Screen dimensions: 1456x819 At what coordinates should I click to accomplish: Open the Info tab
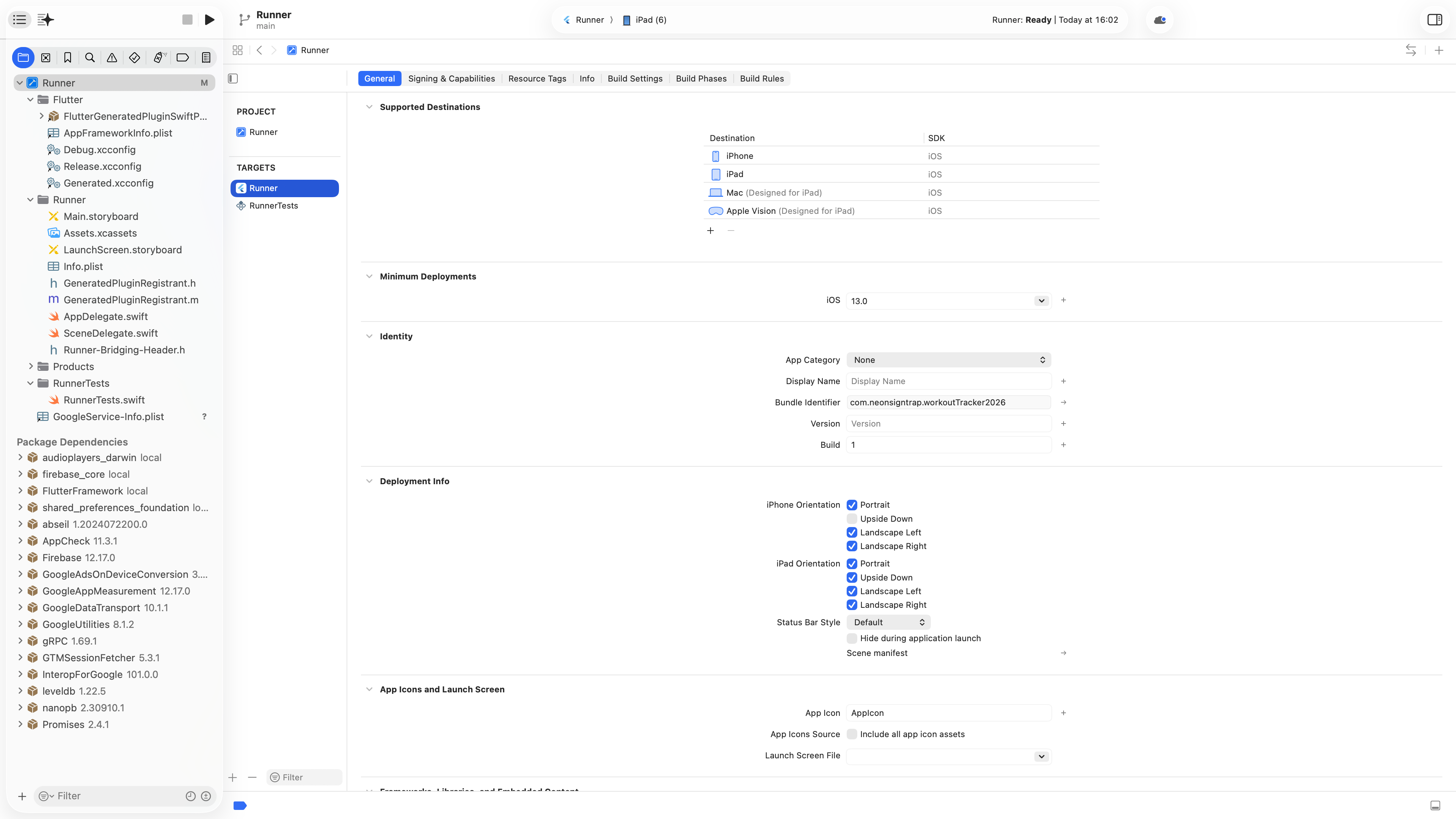click(x=587, y=78)
